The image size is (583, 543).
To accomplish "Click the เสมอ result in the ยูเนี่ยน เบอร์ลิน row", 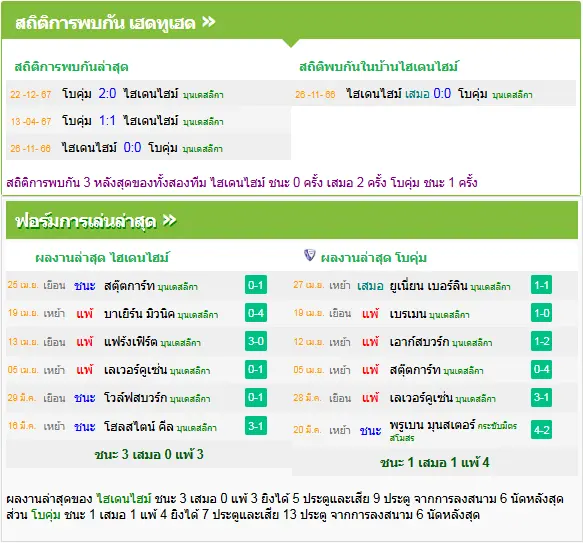I will (x=370, y=286).
